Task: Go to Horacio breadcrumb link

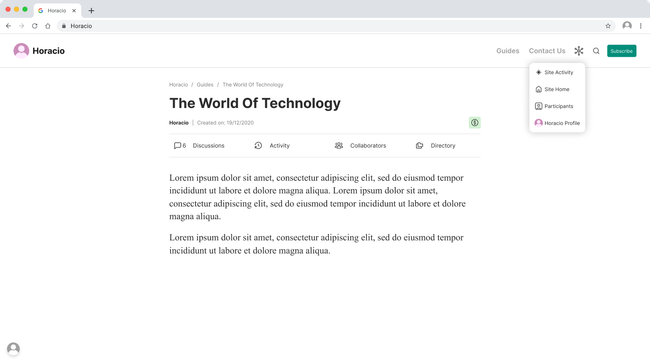Action: click(x=178, y=85)
